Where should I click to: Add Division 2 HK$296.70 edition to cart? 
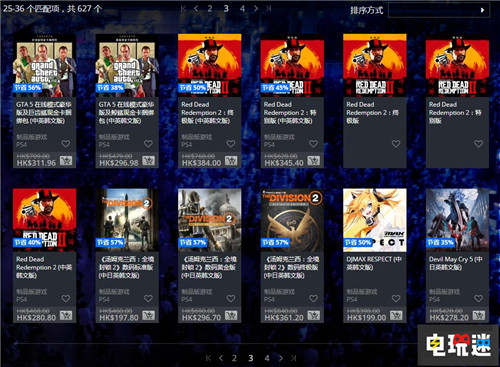[231, 316]
